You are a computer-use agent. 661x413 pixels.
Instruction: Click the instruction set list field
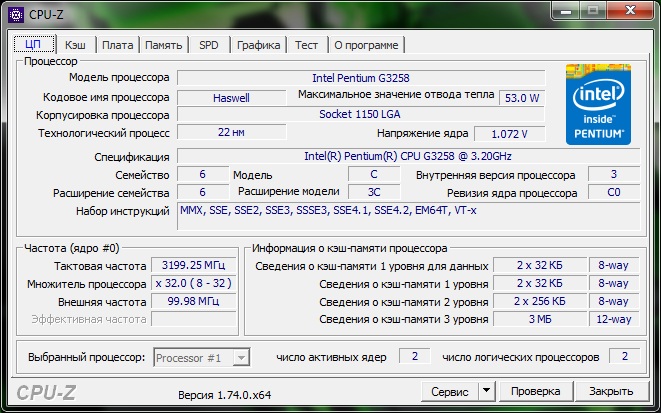pos(408,216)
